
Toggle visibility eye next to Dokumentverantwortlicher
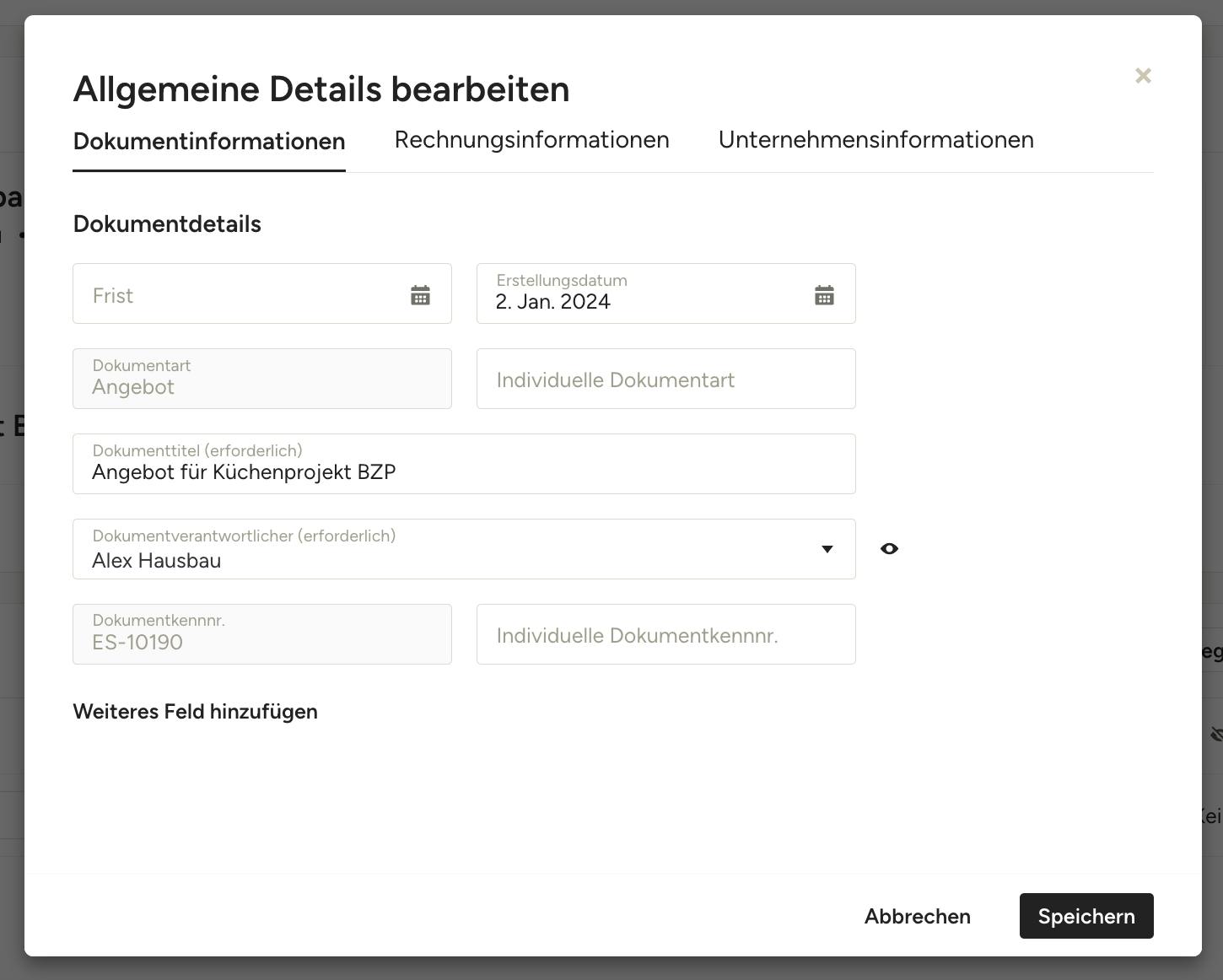click(x=889, y=549)
